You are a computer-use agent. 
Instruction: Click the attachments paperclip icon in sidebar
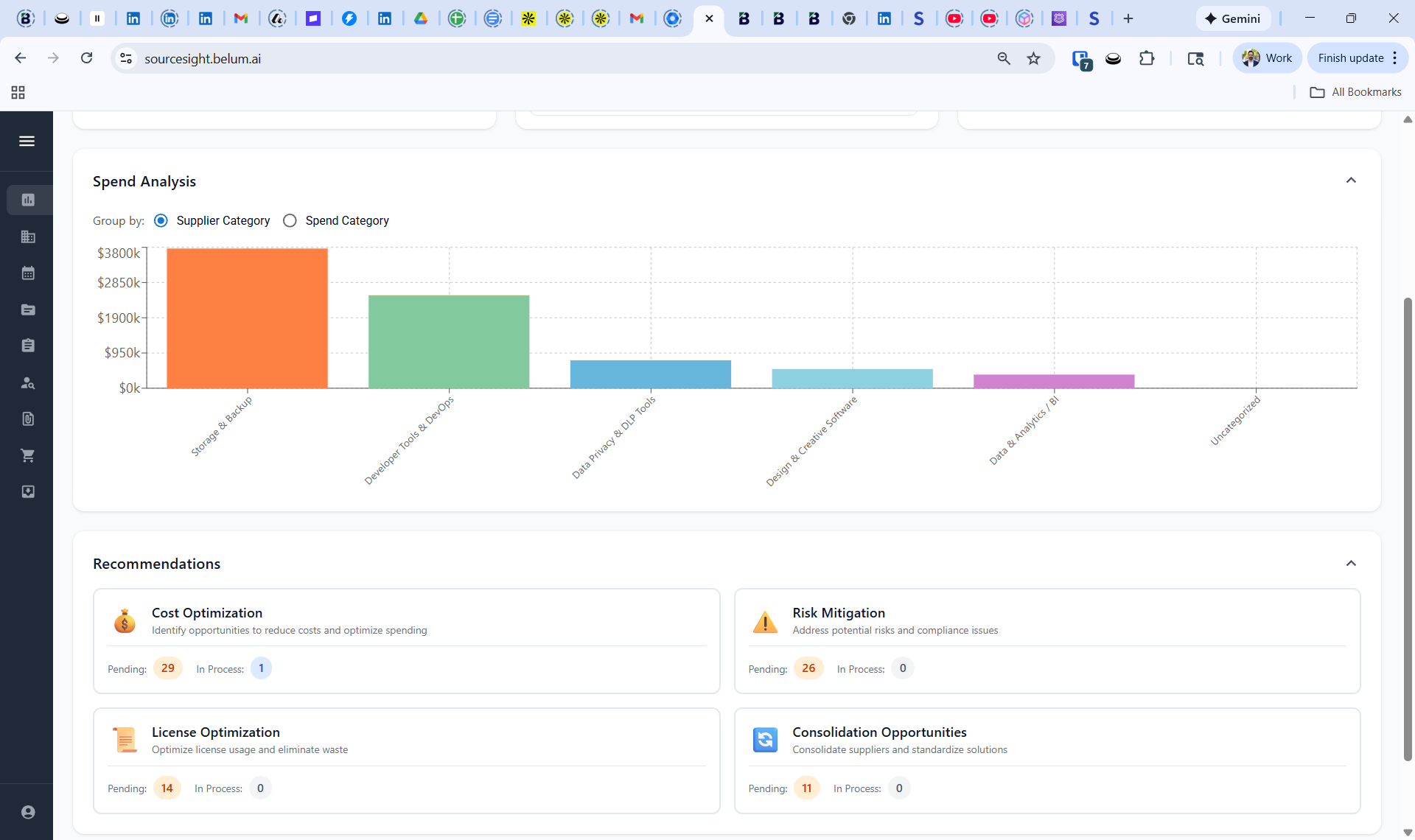[27, 419]
